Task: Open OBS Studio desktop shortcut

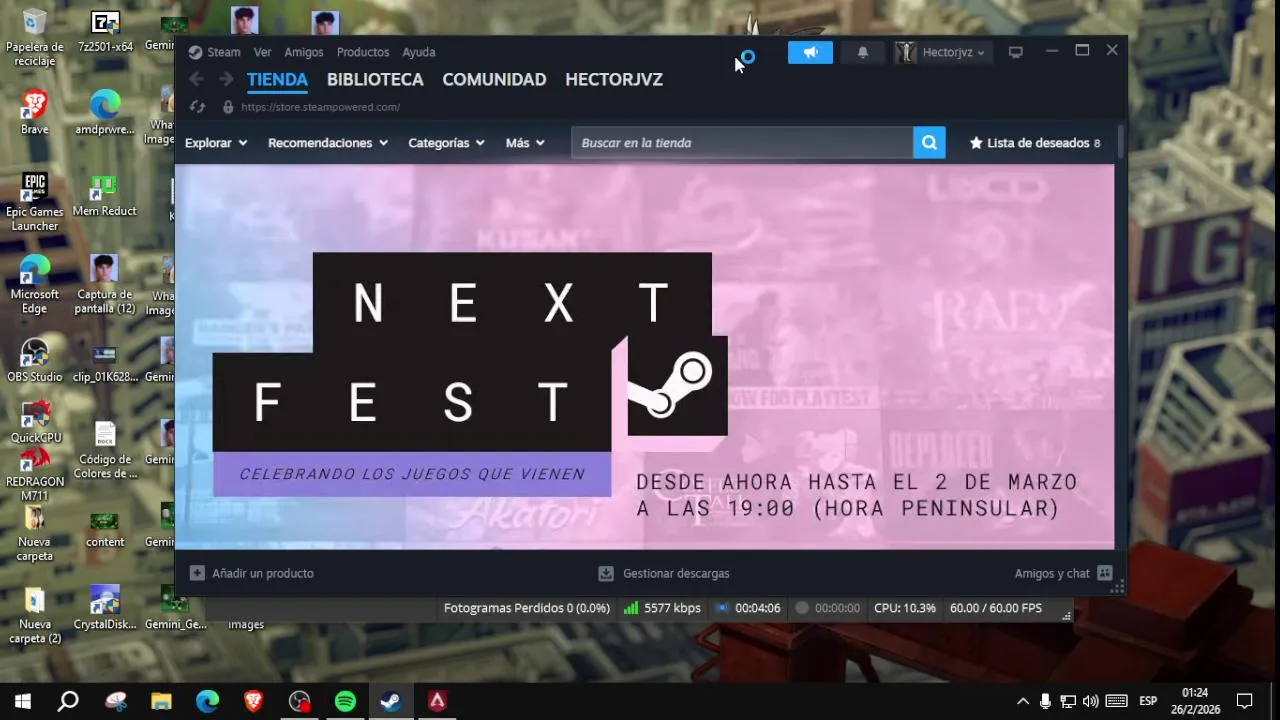Action: click(x=35, y=360)
